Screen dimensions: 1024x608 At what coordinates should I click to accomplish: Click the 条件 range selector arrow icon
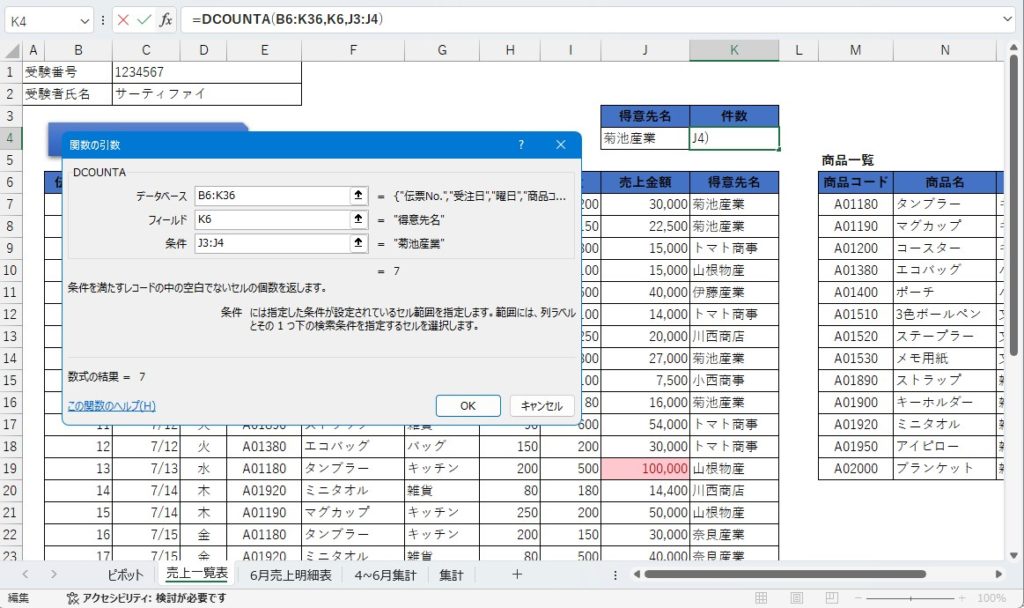point(358,242)
